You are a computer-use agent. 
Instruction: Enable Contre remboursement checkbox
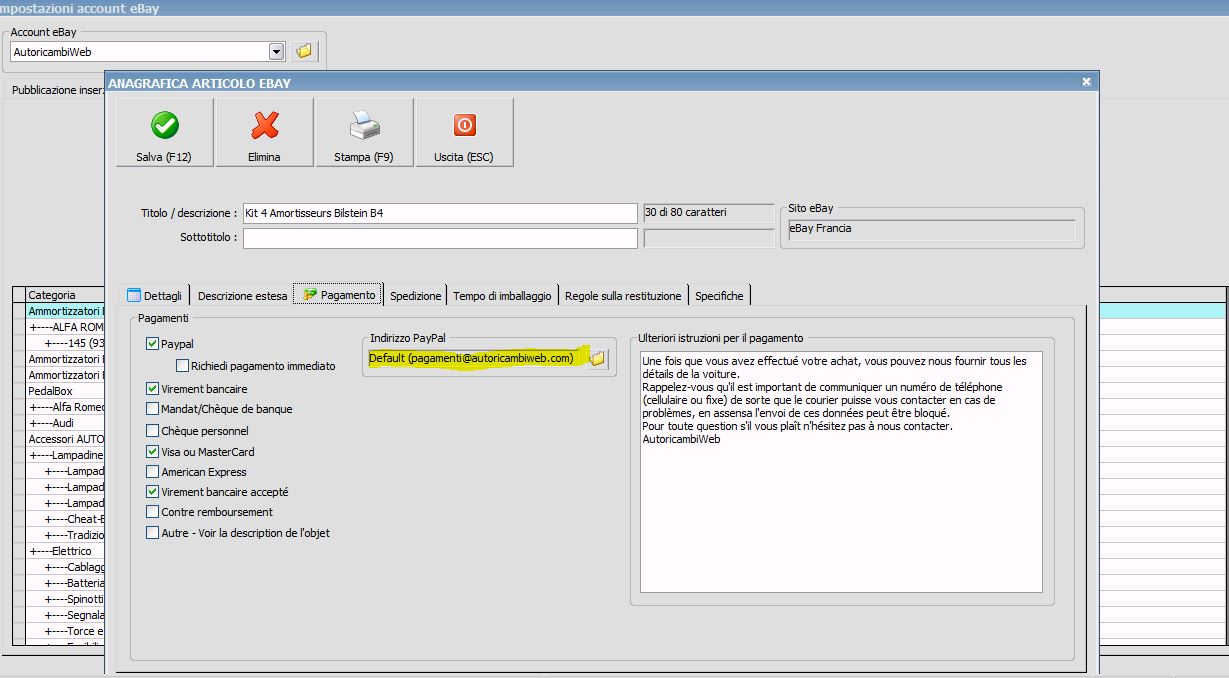[x=153, y=512]
